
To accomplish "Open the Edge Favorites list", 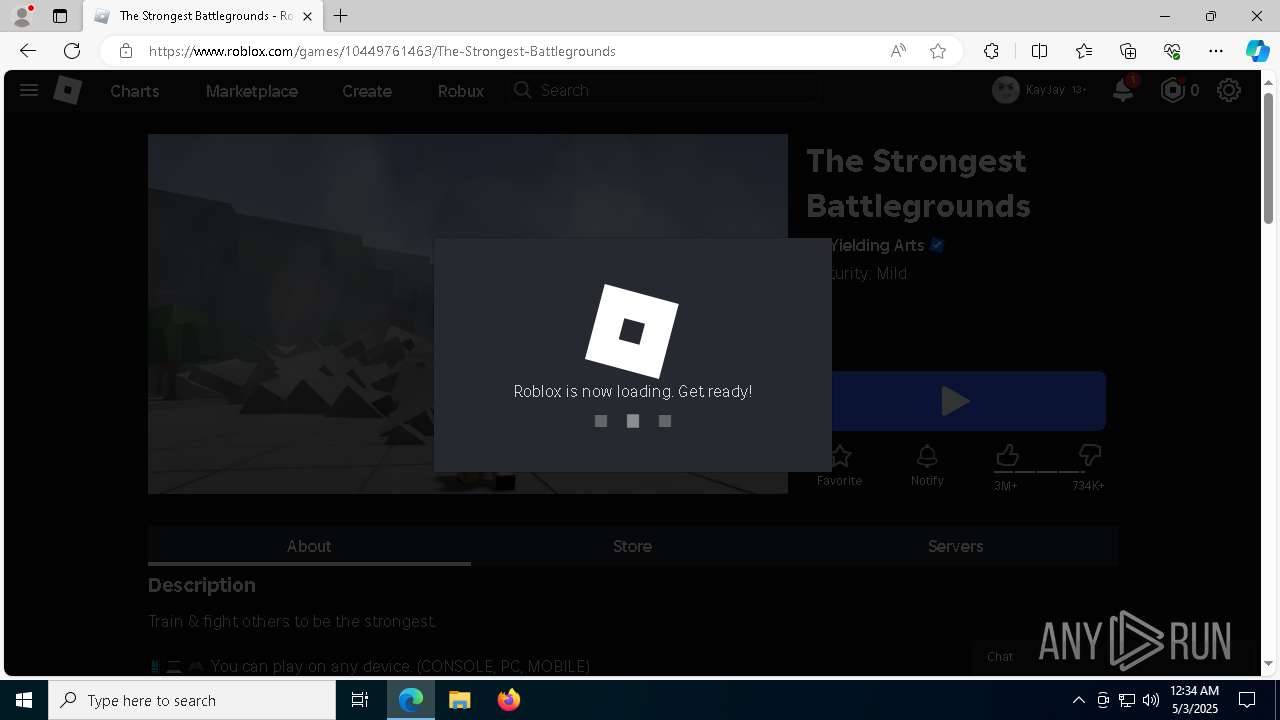I will 1084,51.
